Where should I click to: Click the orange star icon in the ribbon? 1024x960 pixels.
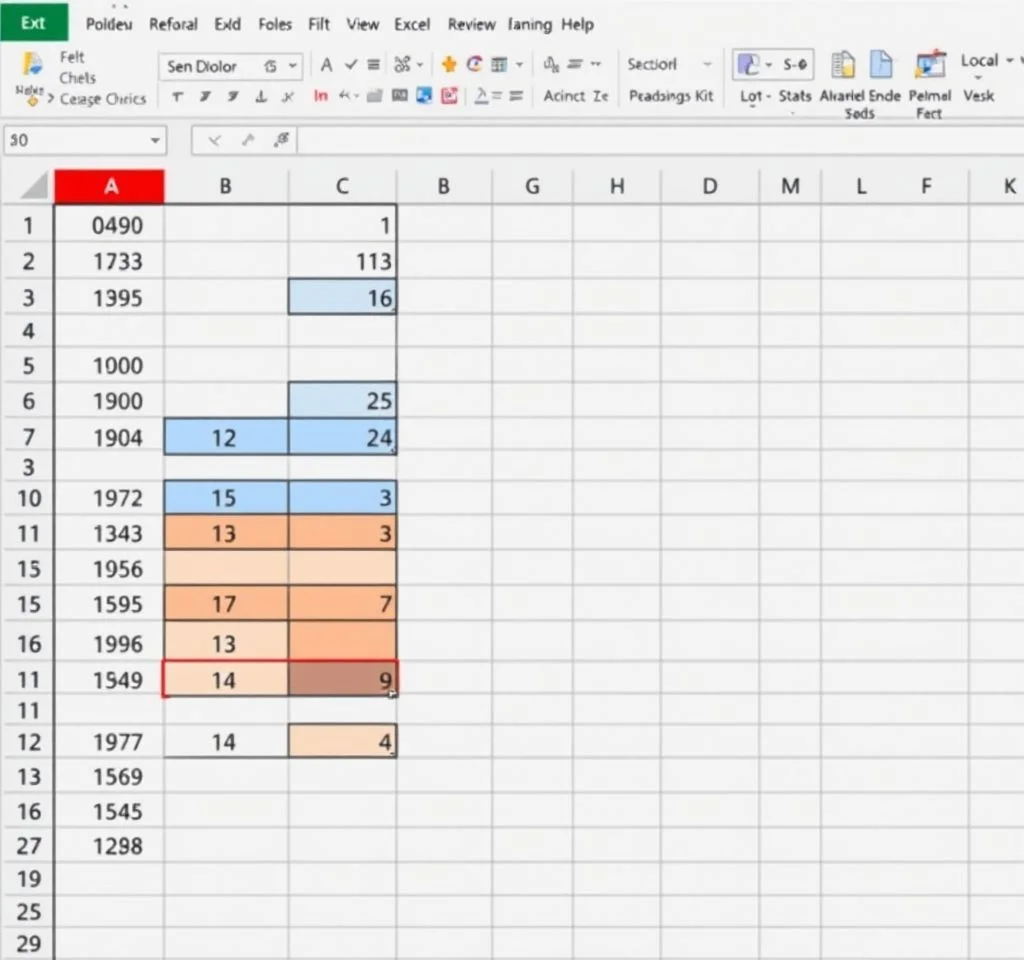(448, 65)
